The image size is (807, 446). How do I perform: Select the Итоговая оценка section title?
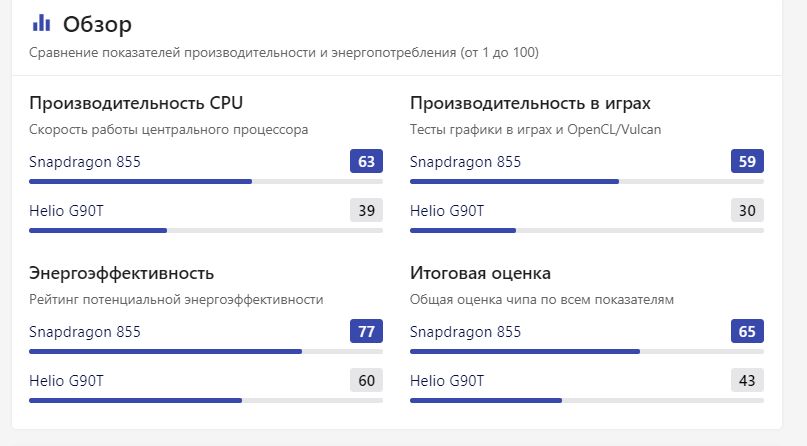[480, 273]
